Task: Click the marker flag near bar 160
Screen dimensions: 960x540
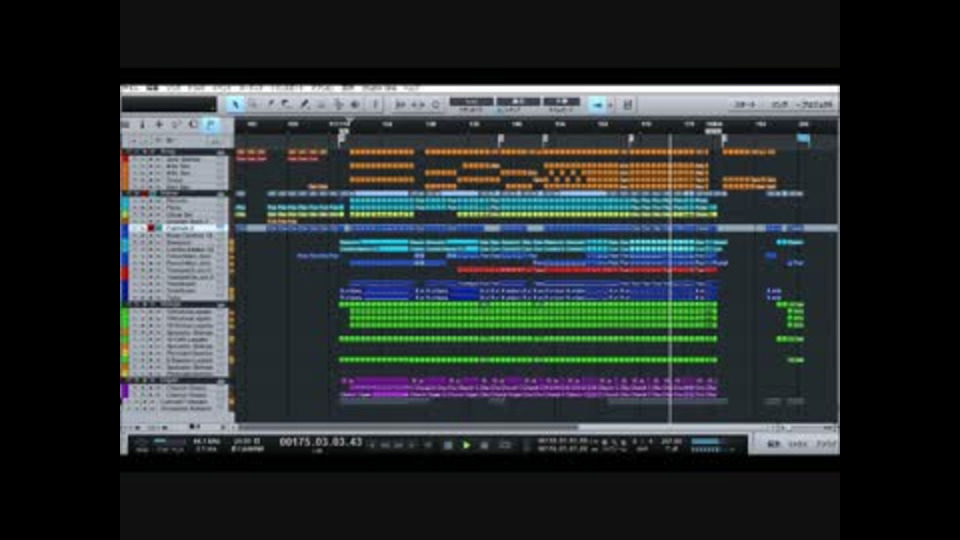Action: (x=546, y=140)
